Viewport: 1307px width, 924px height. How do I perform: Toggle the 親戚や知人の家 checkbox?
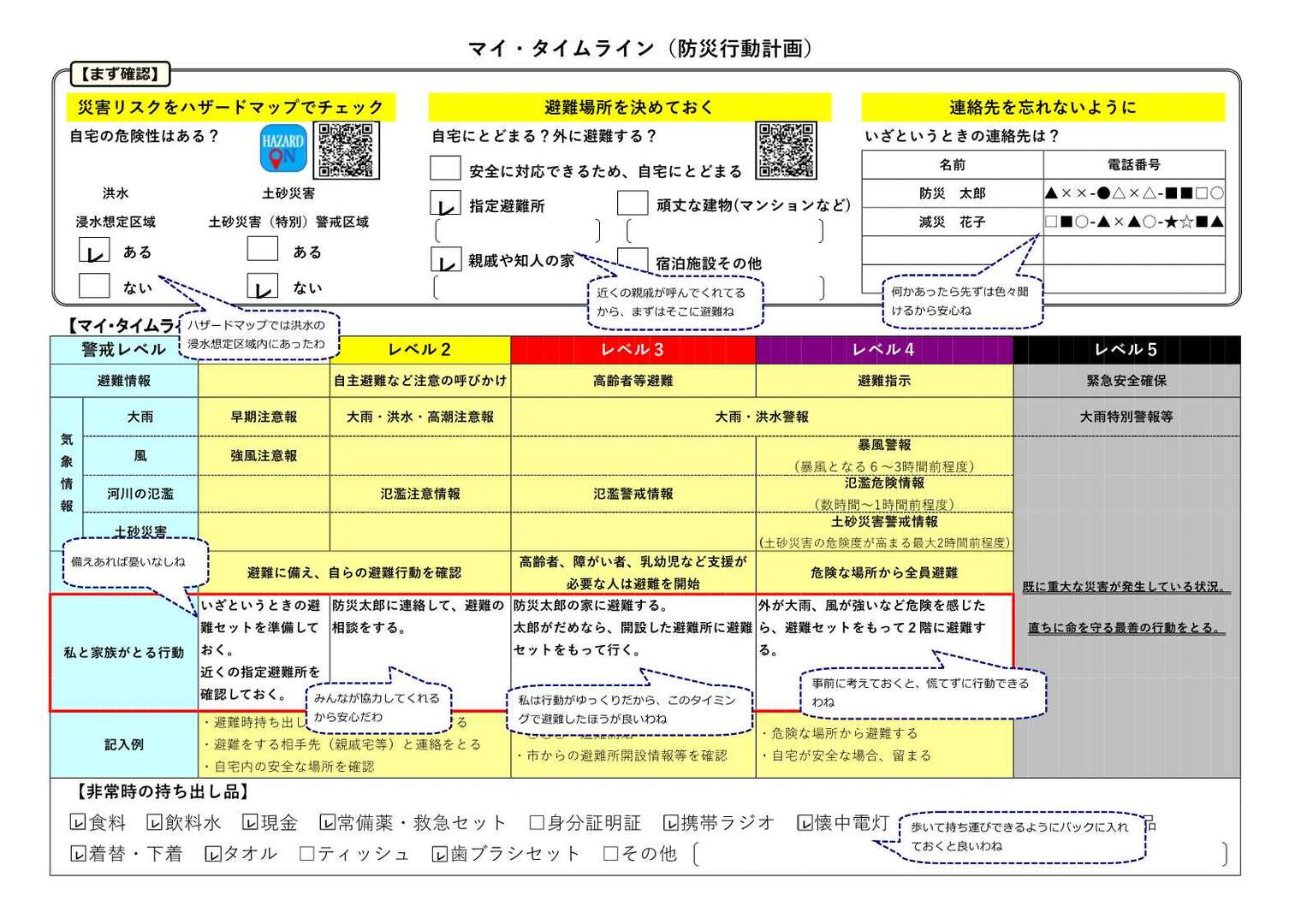click(445, 259)
